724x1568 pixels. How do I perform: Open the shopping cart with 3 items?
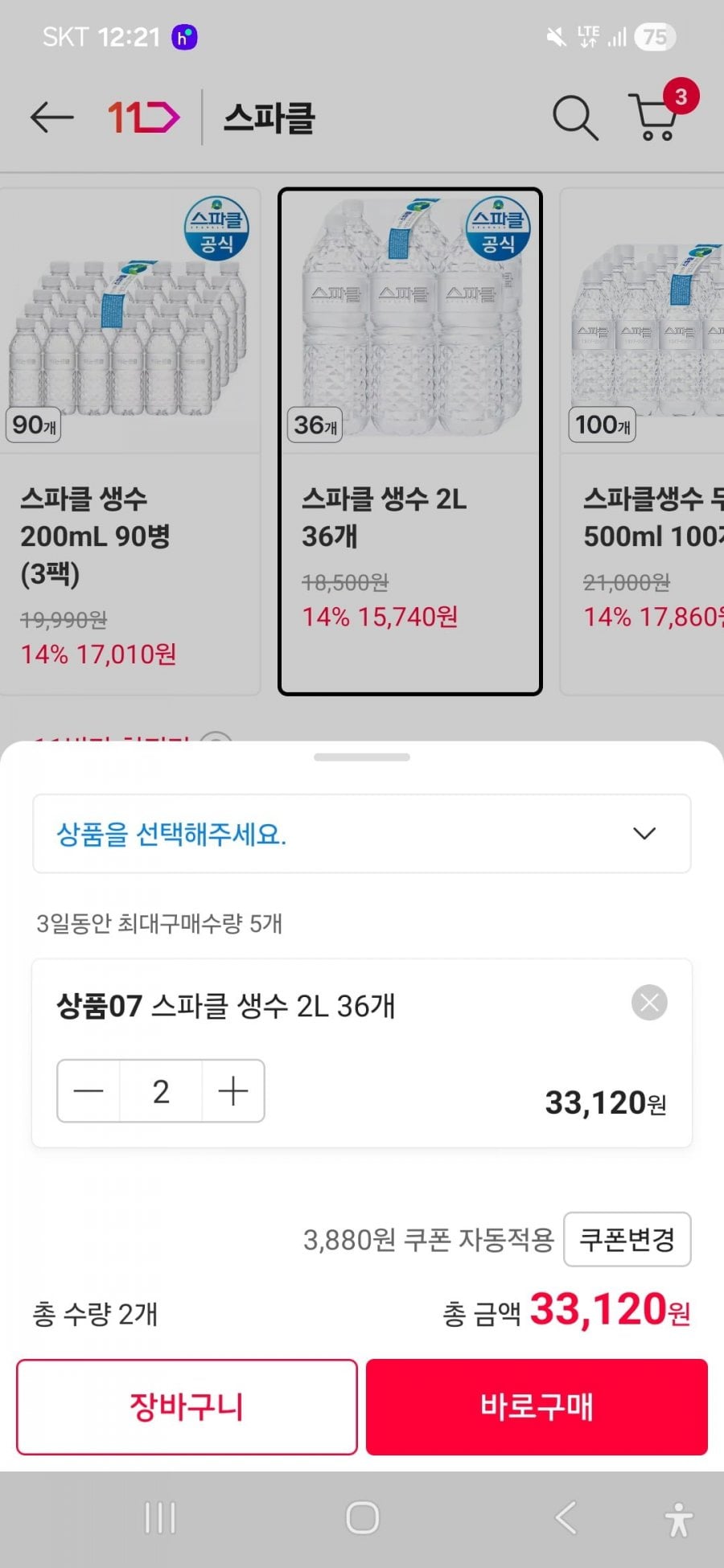(x=657, y=118)
